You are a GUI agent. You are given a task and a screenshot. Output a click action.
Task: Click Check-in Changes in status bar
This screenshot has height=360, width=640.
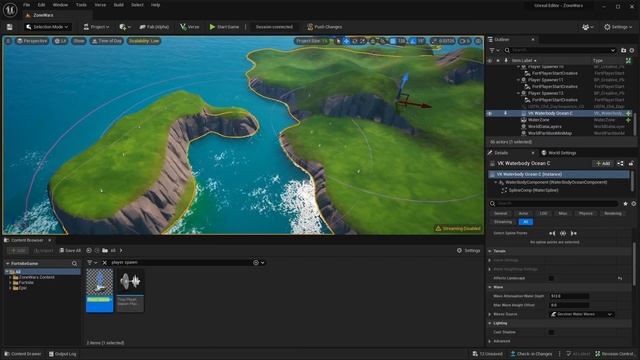[x=531, y=354]
